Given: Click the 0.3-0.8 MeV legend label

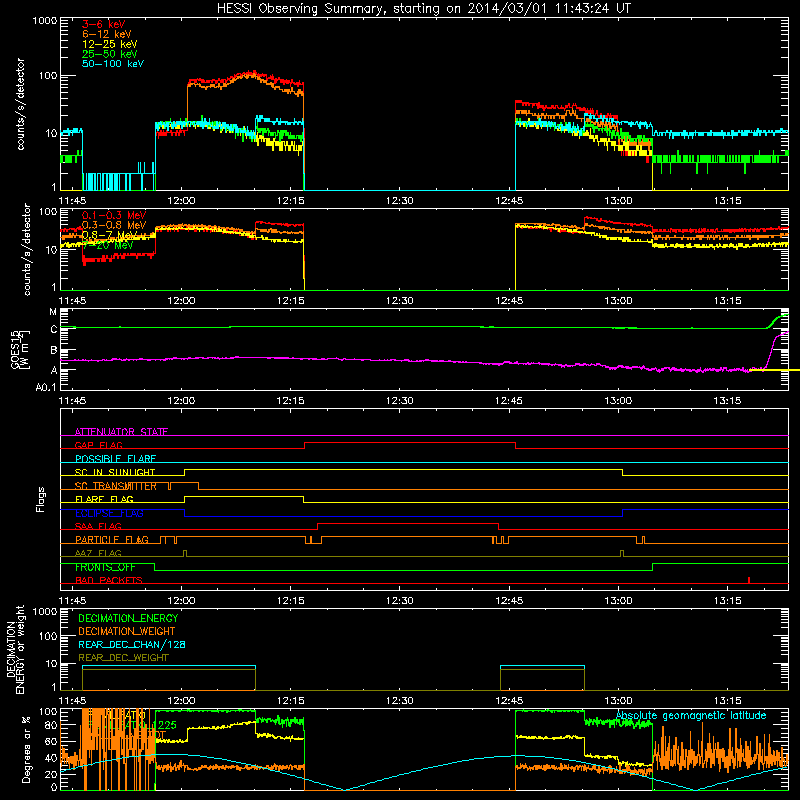Looking at the screenshot, I should click(x=114, y=226).
